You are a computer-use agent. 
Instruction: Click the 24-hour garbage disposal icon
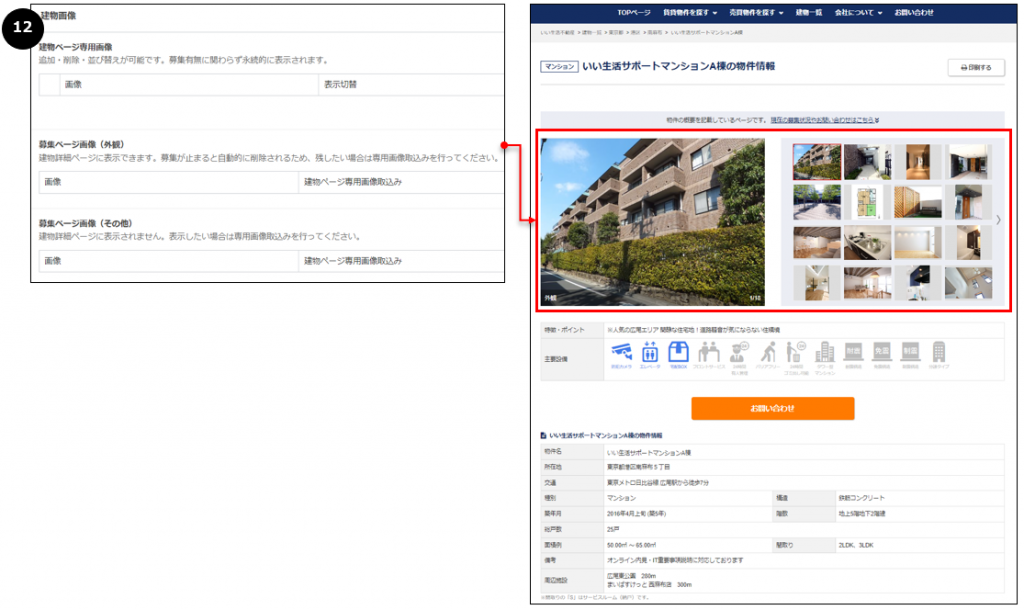(x=797, y=353)
